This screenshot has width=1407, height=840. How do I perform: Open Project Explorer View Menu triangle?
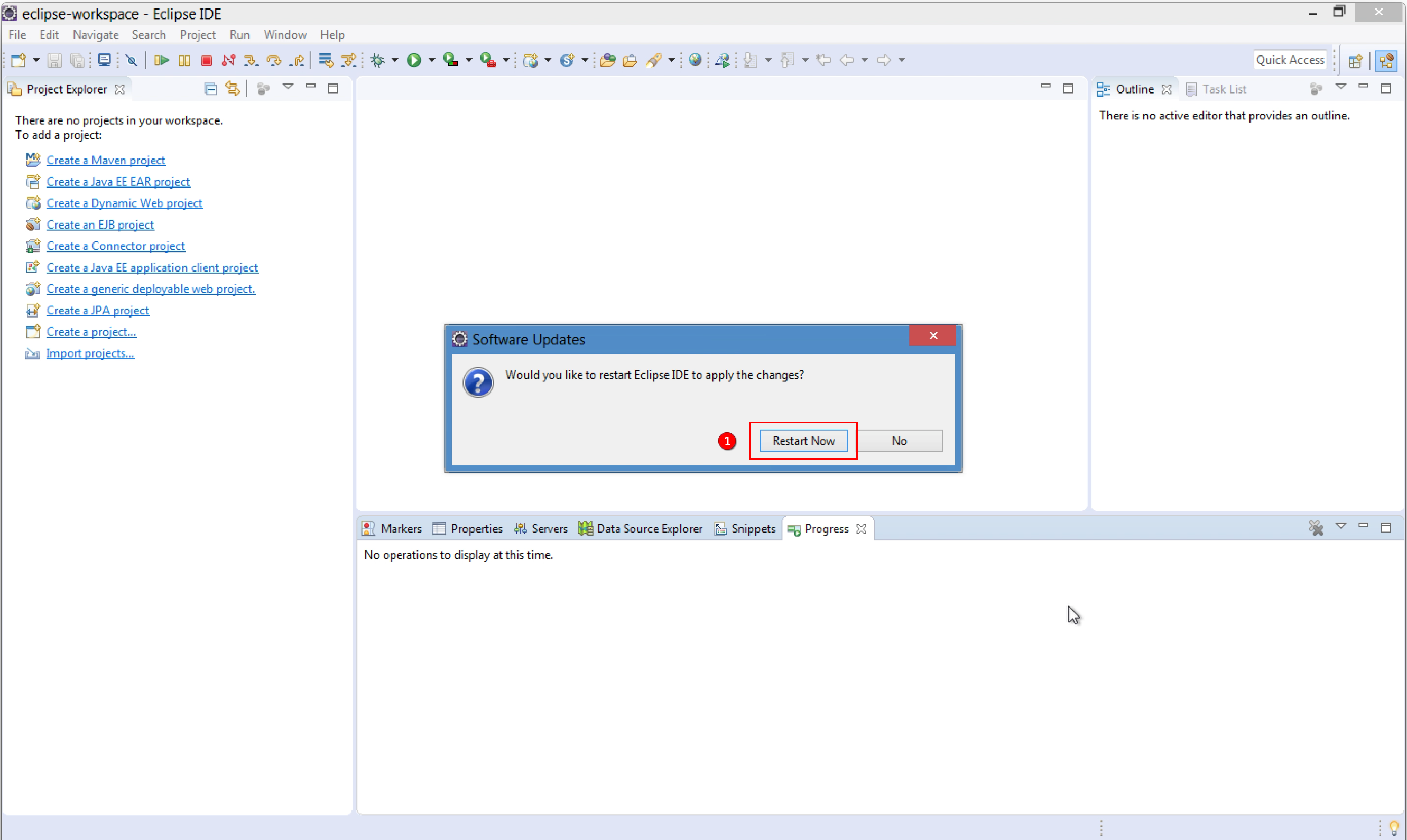288,87
